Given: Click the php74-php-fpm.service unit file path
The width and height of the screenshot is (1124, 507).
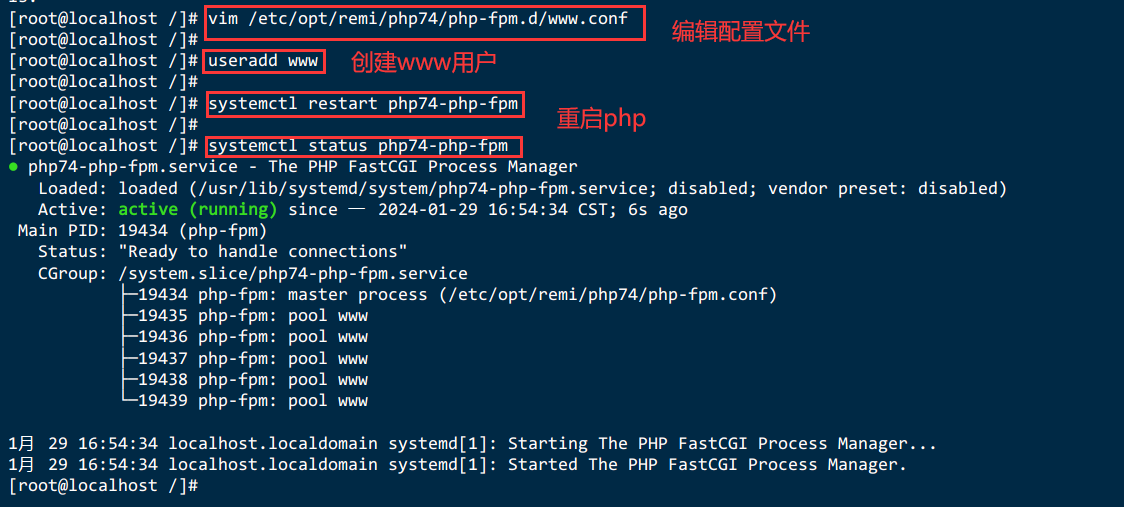Looking at the screenshot, I should [x=418, y=189].
